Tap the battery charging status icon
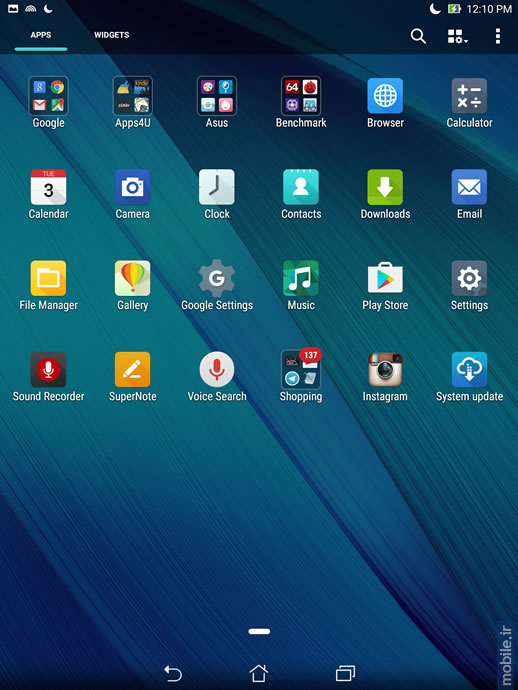The width and height of the screenshot is (518, 690). (454, 8)
